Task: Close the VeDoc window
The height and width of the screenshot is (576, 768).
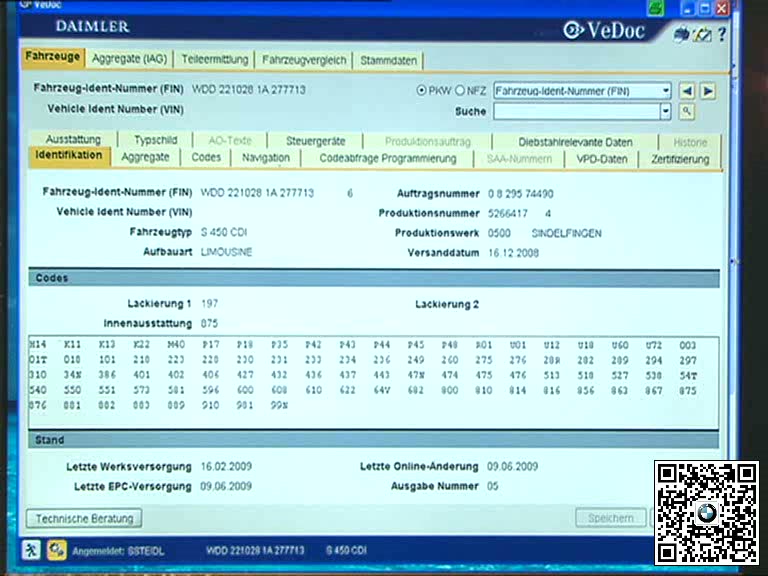Action: [x=722, y=8]
